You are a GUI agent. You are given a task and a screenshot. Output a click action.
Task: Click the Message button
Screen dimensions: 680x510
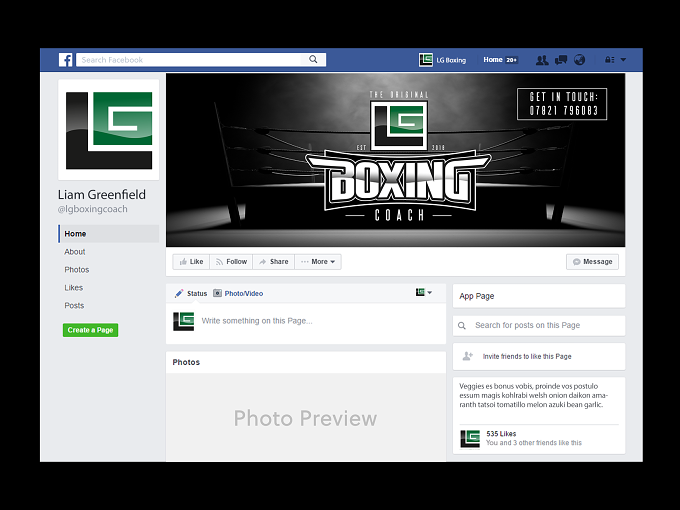click(x=592, y=262)
